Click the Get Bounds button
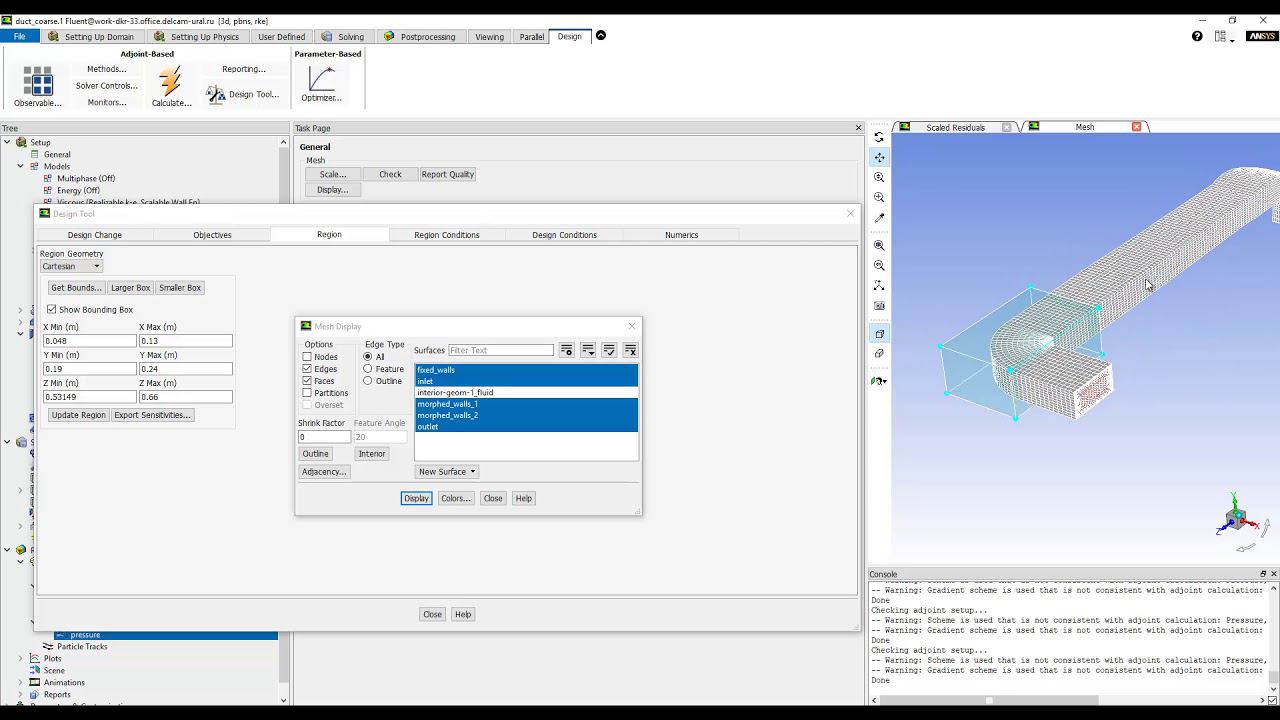The height and width of the screenshot is (720, 1280). coord(76,288)
